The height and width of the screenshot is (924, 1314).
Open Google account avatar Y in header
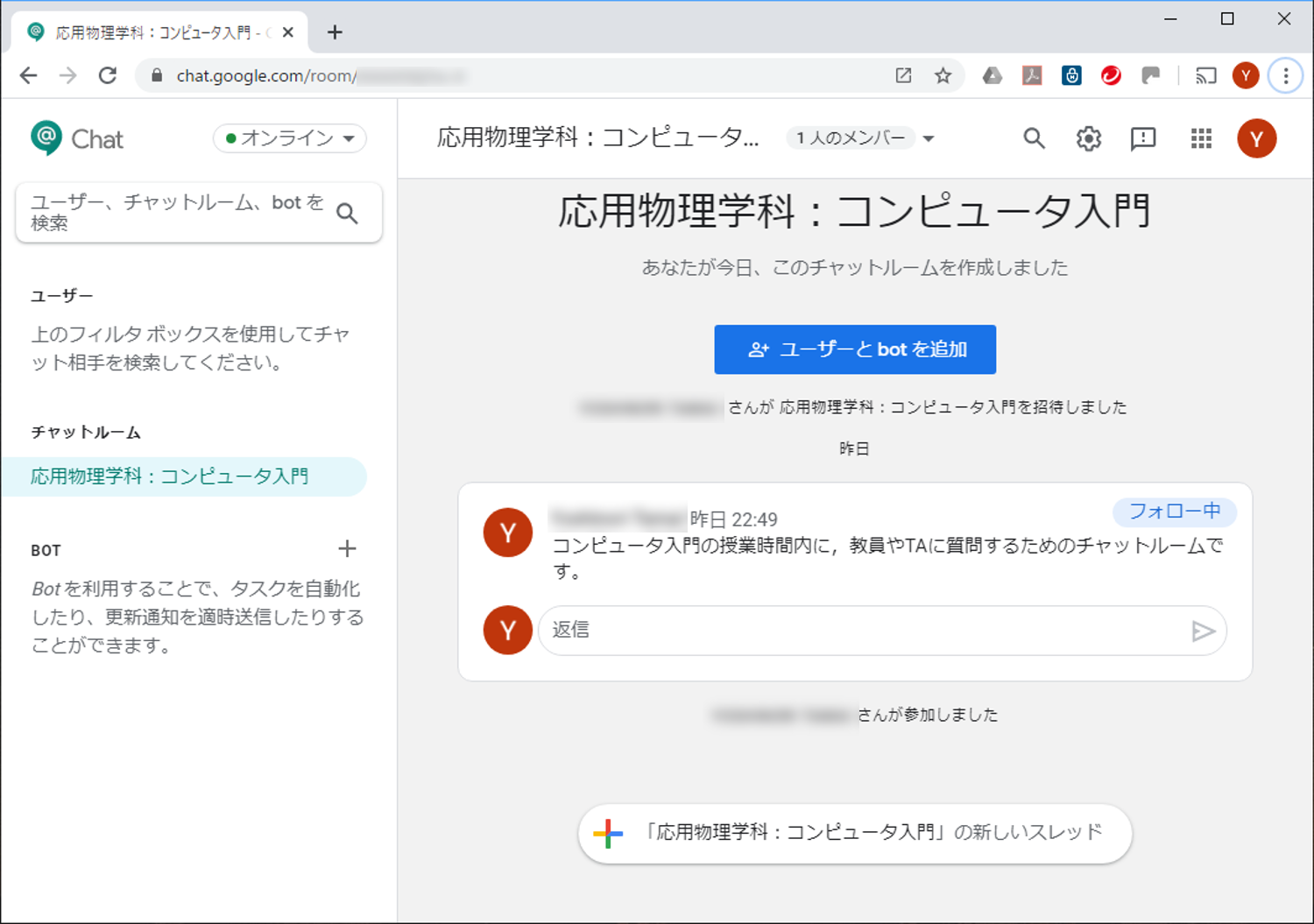(1256, 138)
